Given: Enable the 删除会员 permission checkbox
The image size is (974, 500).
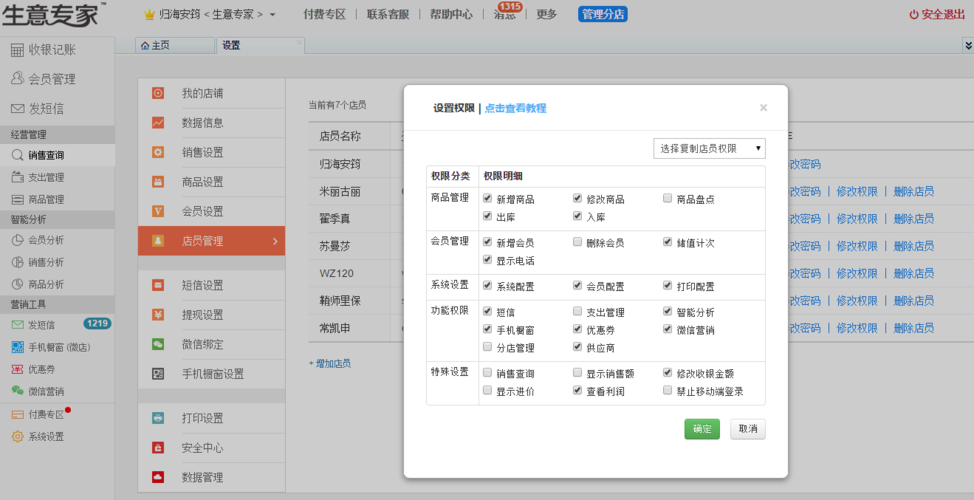Looking at the screenshot, I should (578, 242).
